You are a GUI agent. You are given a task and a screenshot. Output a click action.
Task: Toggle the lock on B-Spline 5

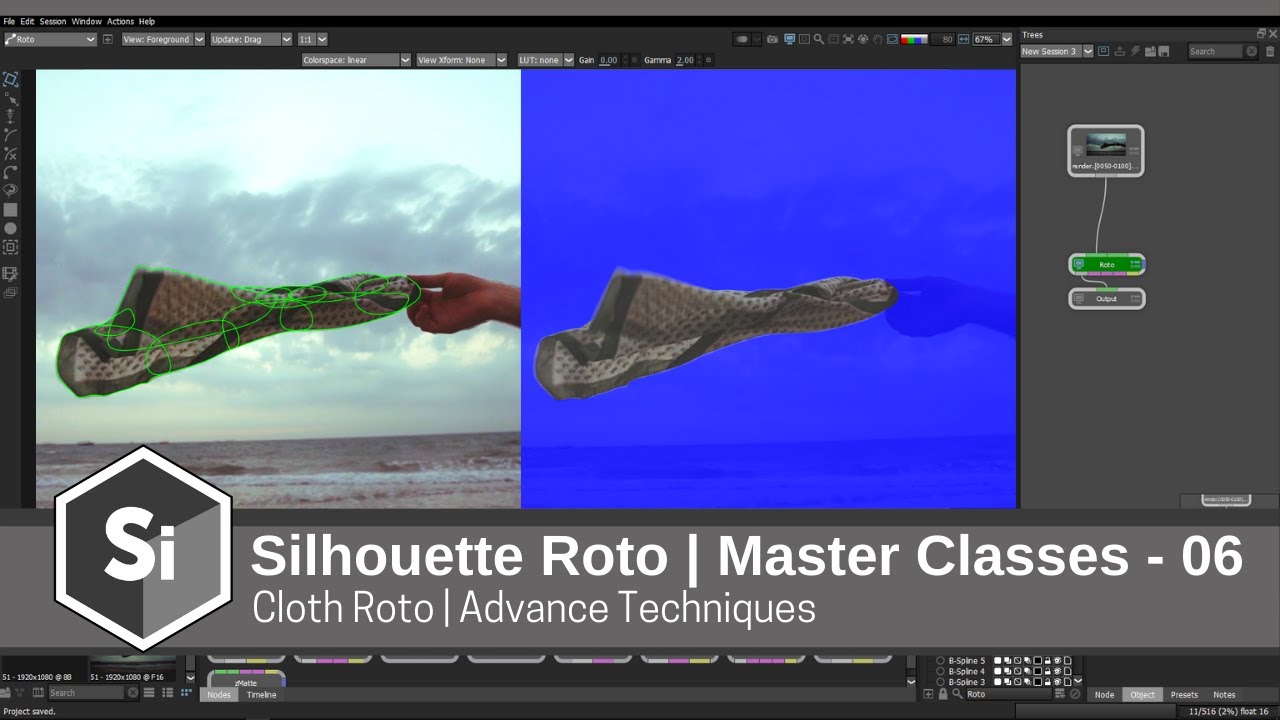(x=1048, y=661)
